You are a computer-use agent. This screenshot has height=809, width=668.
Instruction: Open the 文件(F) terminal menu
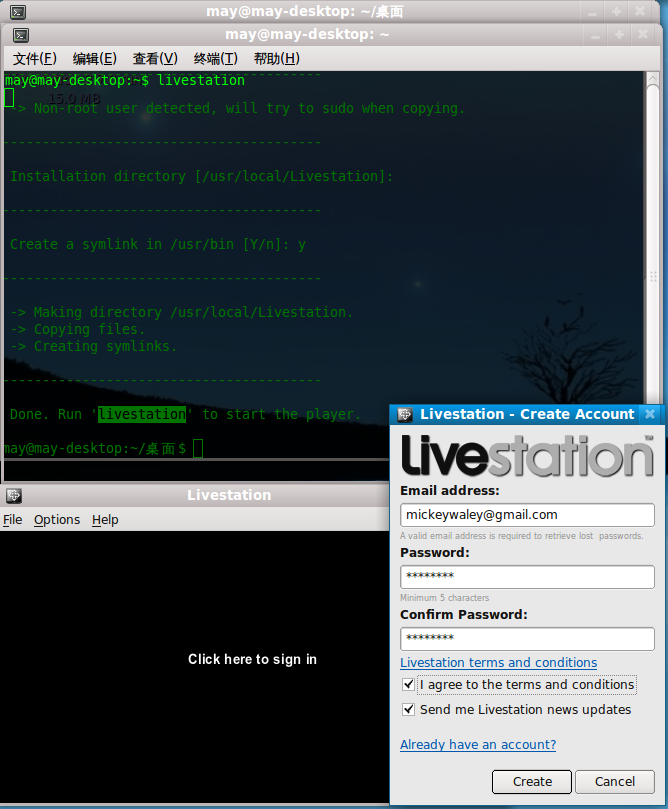coord(35,59)
